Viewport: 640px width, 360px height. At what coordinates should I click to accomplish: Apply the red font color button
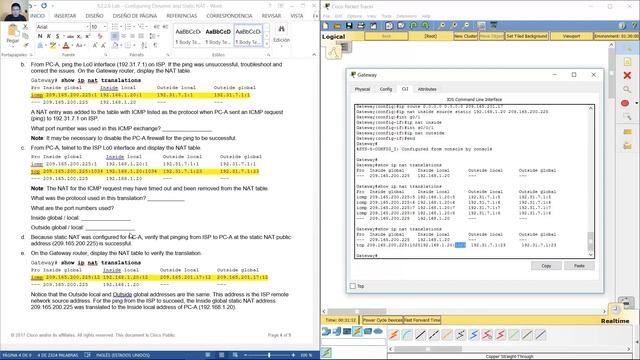tap(66, 45)
